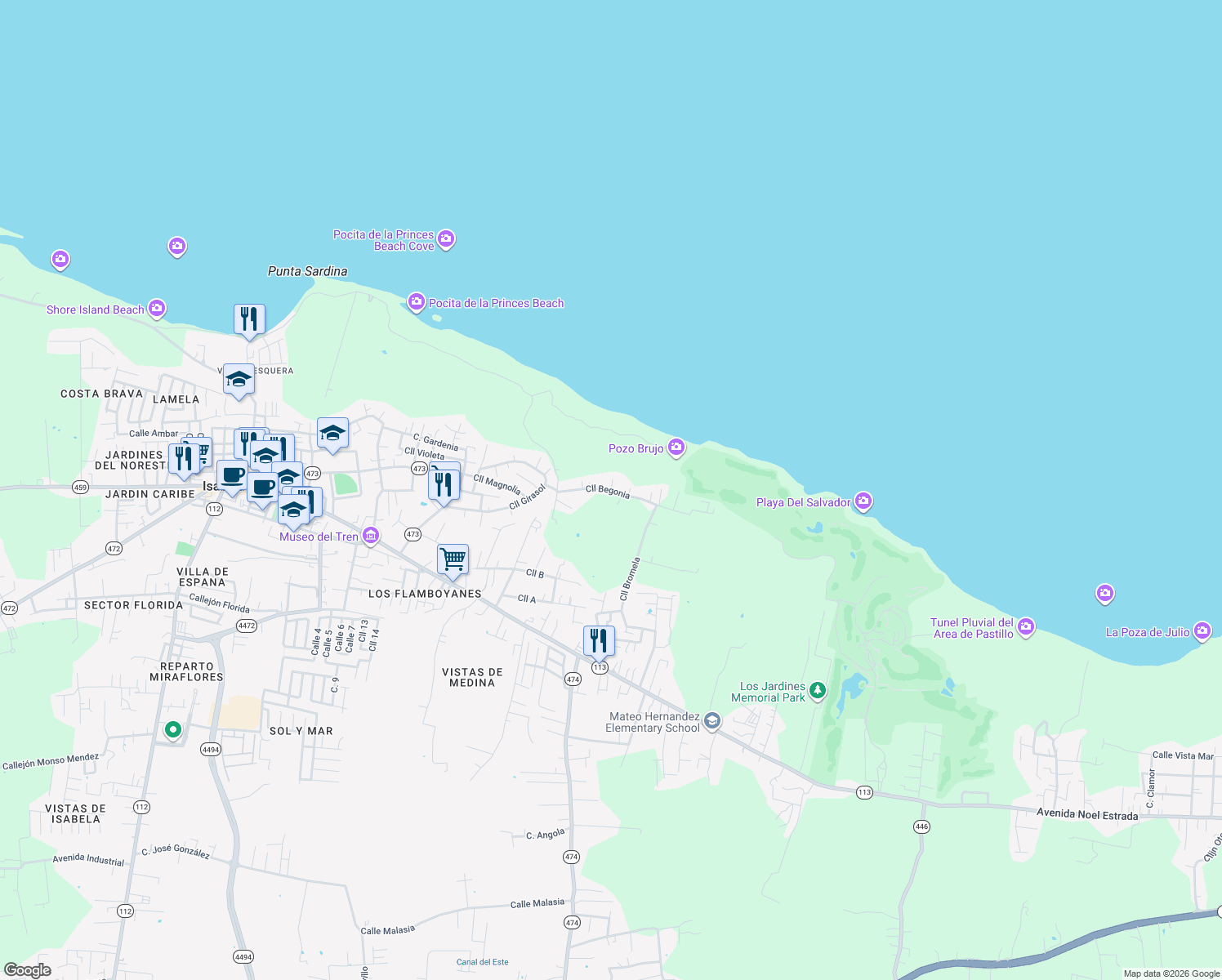Select the Mateo Hernandez Elementary School text label

(x=653, y=720)
